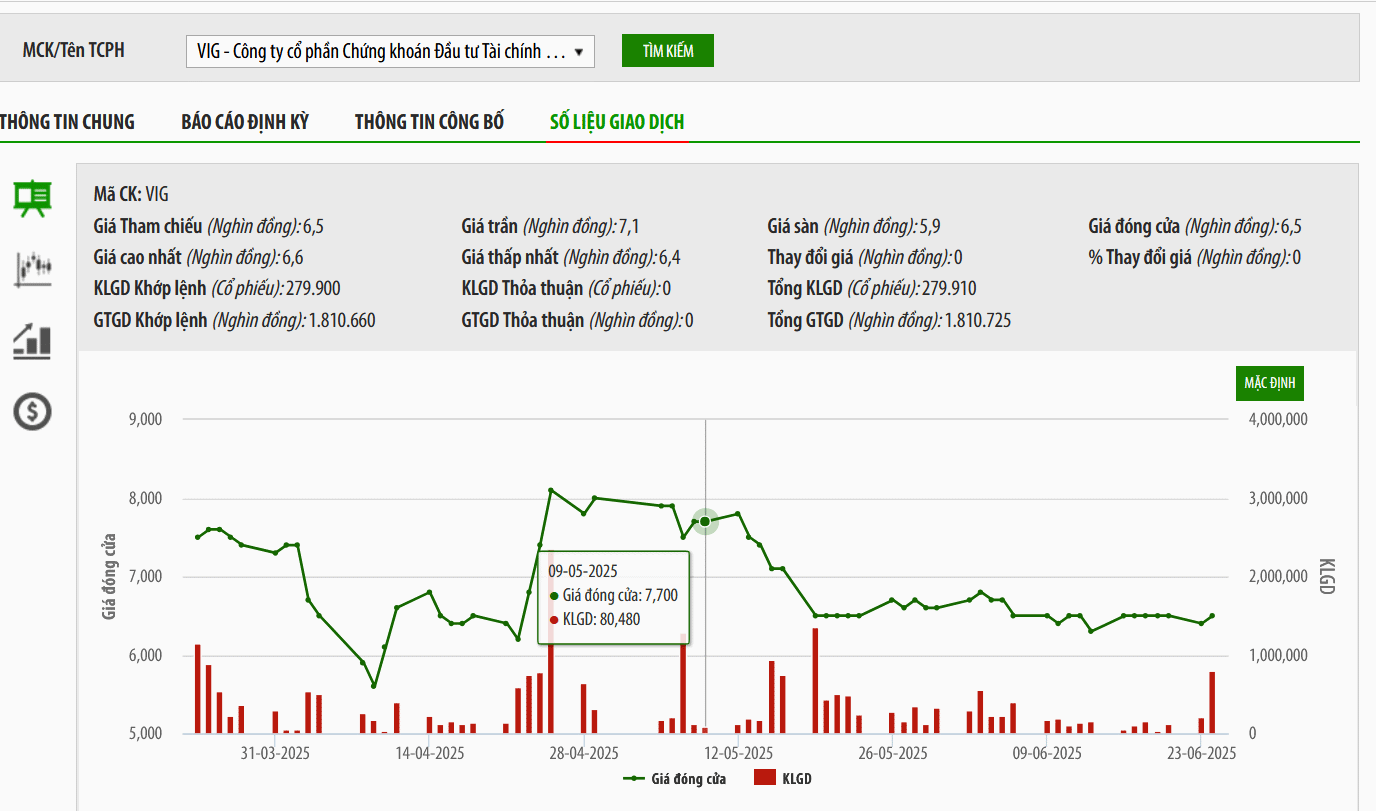The height and width of the screenshot is (811, 1376).
Task: Select the SỐ LIỆU GIAO DỊCH tab
Action: 617,122
